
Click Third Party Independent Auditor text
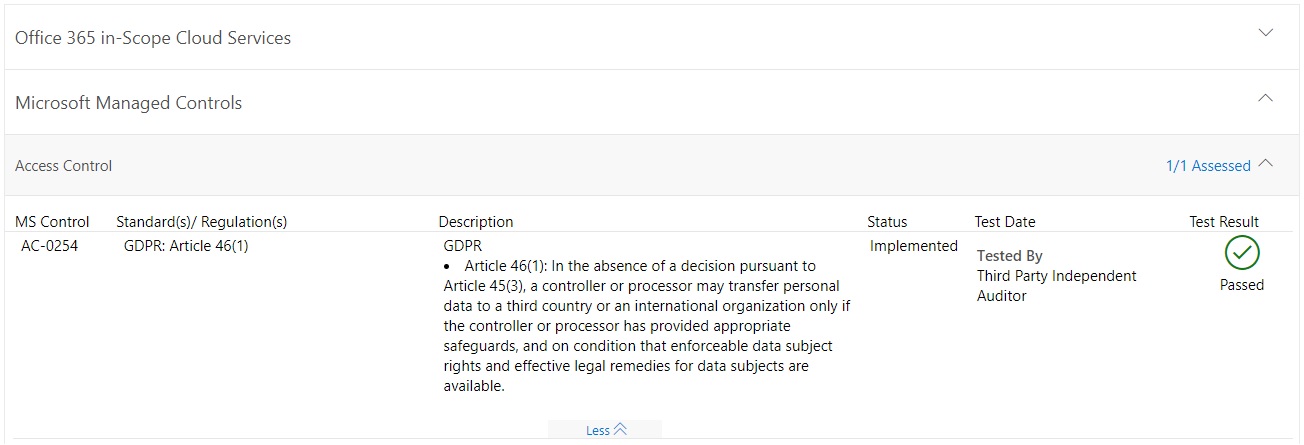tap(1056, 285)
